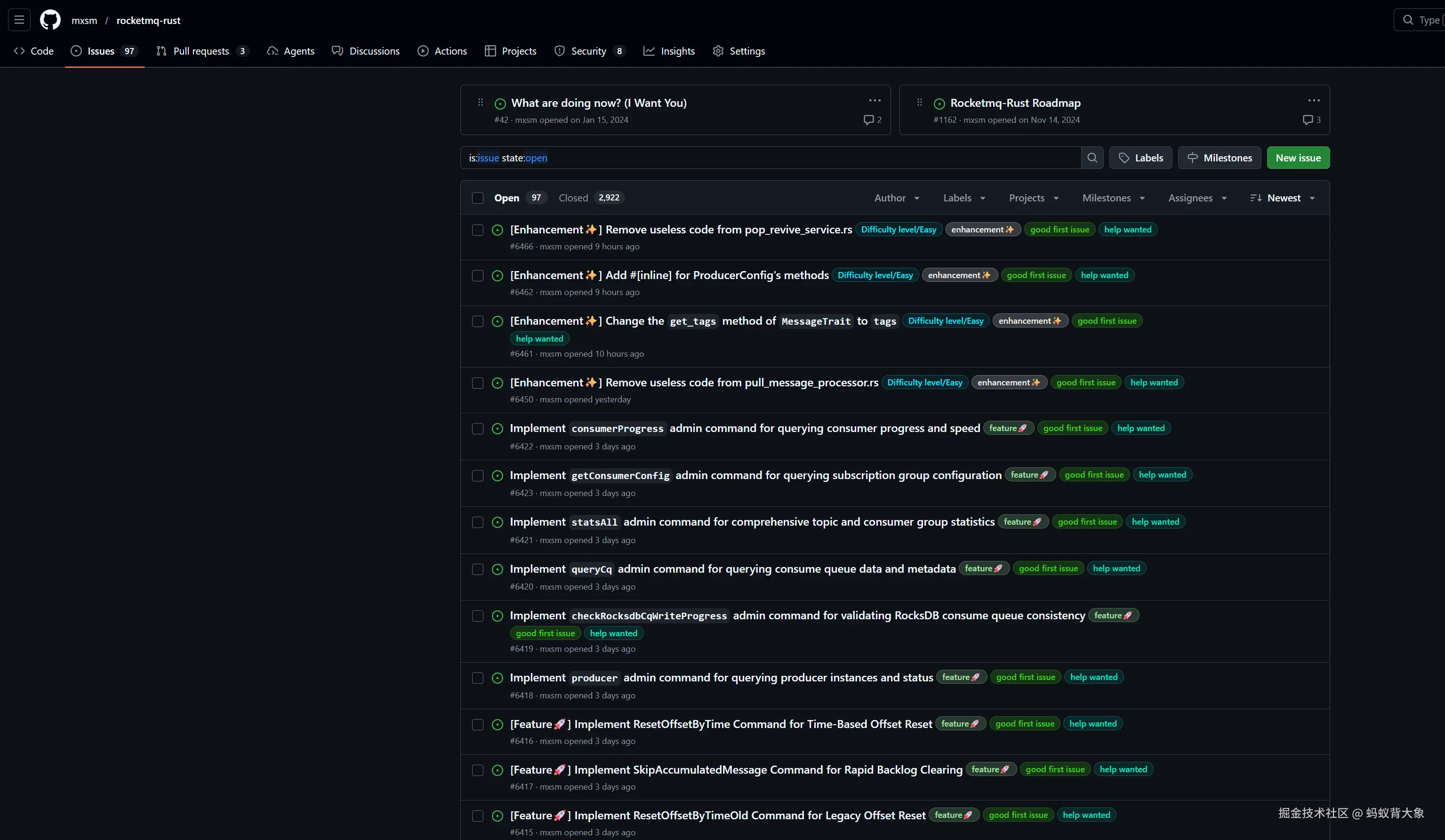Expand the Assignees filter dropdown
The width and height of the screenshot is (1445, 840).
pos(1197,198)
